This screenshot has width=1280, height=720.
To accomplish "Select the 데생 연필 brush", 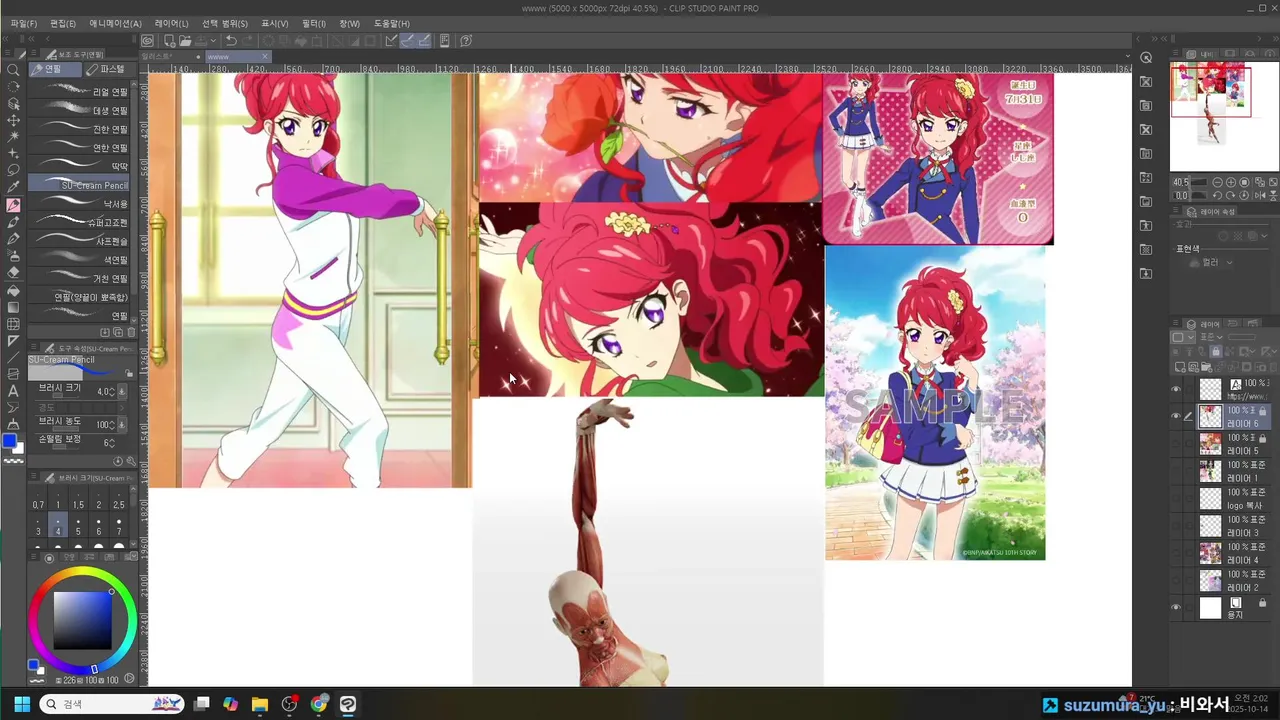I will click(81, 111).
